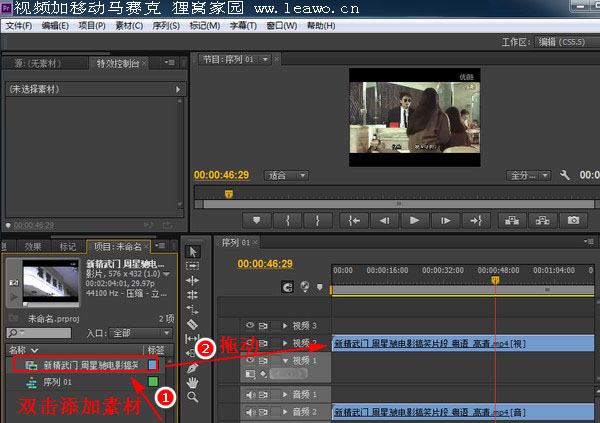Image resolution: width=600 pixels, height=423 pixels.
Task: Select the Rolling Edit tool
Action: (192, 294)
